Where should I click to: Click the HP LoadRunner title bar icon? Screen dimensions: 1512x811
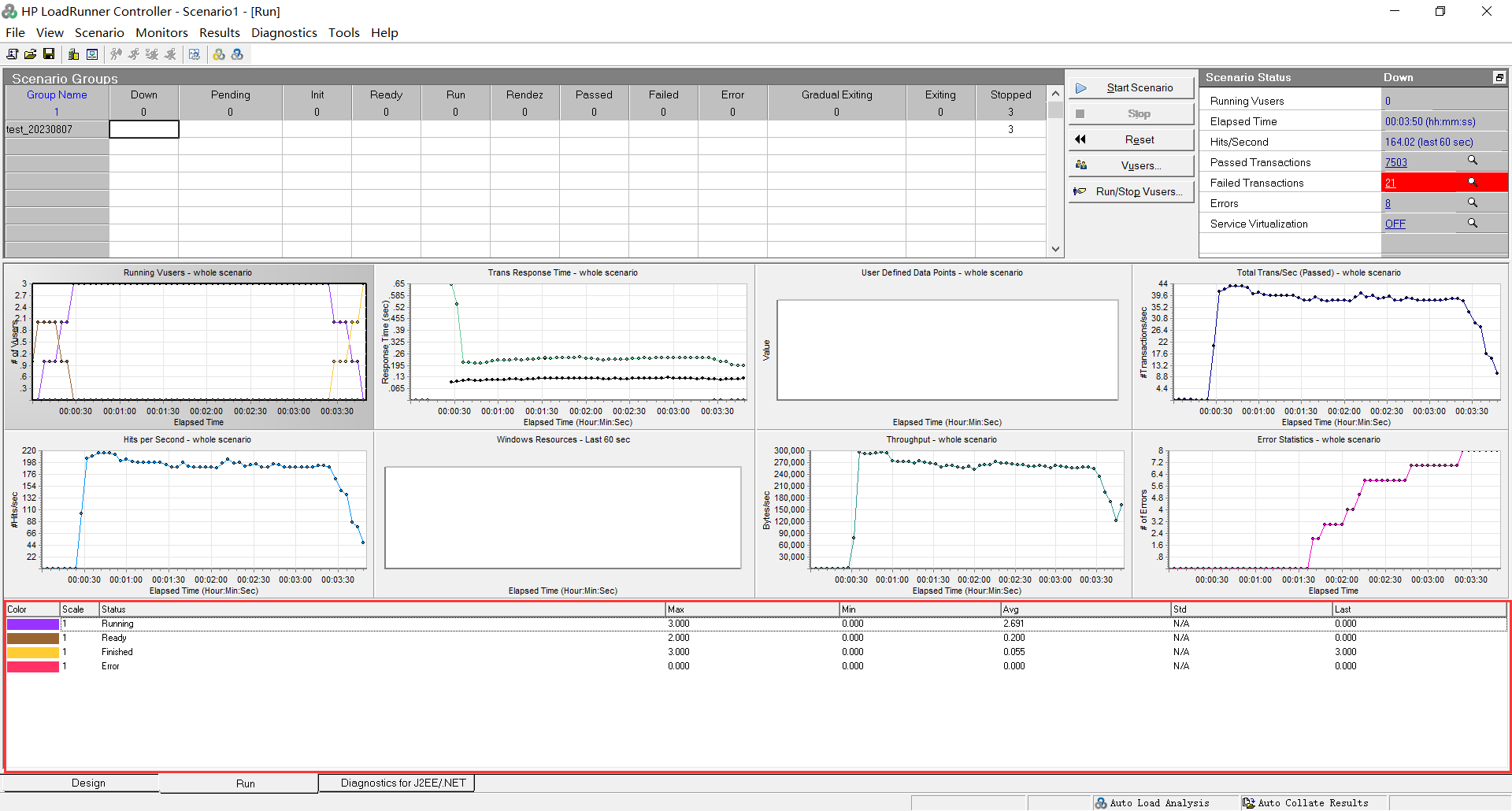point(9,11)
